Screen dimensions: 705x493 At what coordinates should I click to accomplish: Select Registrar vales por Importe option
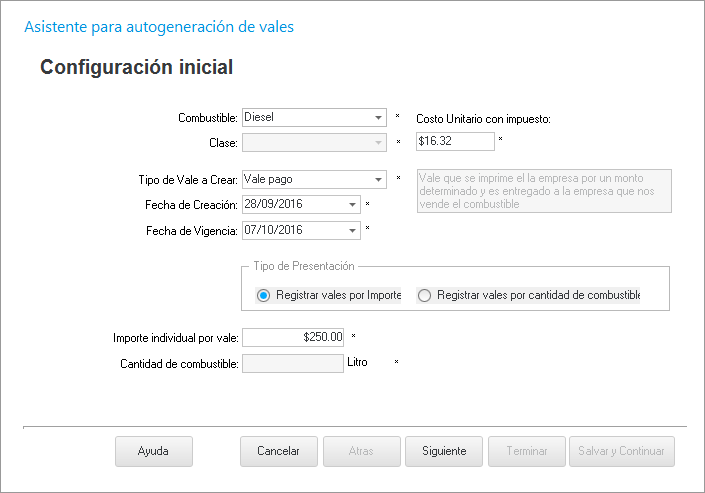click(x=264, y=296)
